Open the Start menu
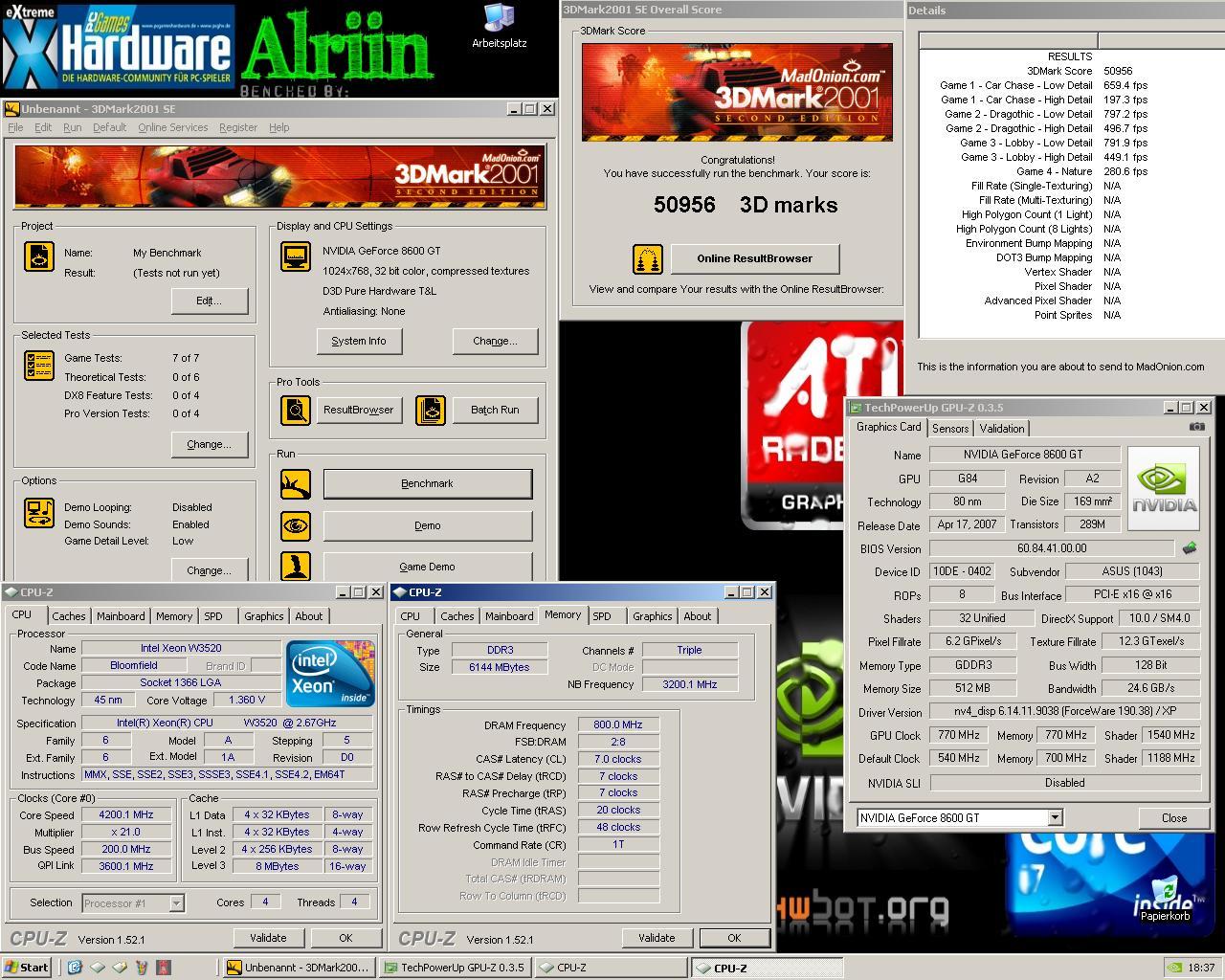The height and width of the screenshot is (980, 1225). 27,968
